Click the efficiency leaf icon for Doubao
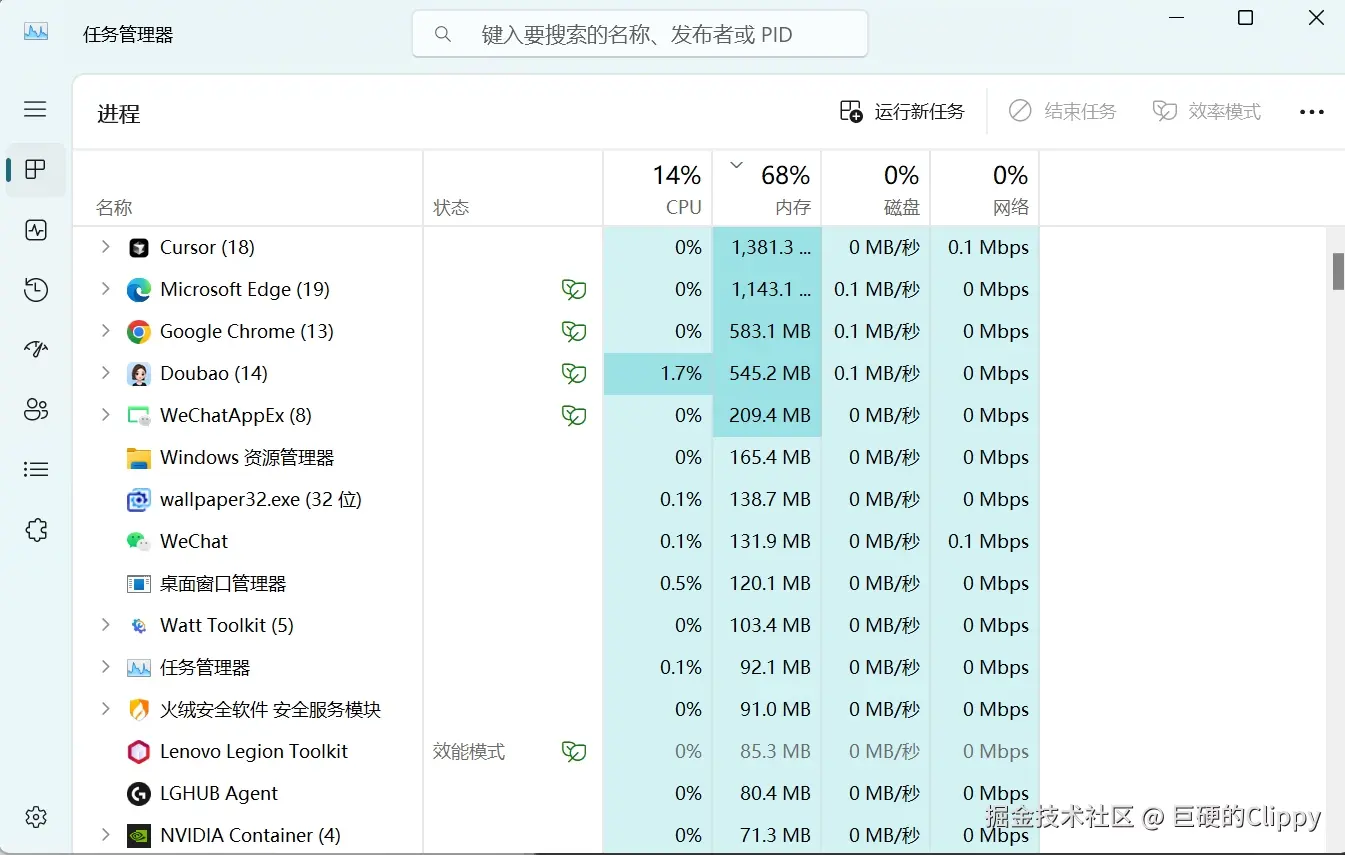 tap(574, 374)
